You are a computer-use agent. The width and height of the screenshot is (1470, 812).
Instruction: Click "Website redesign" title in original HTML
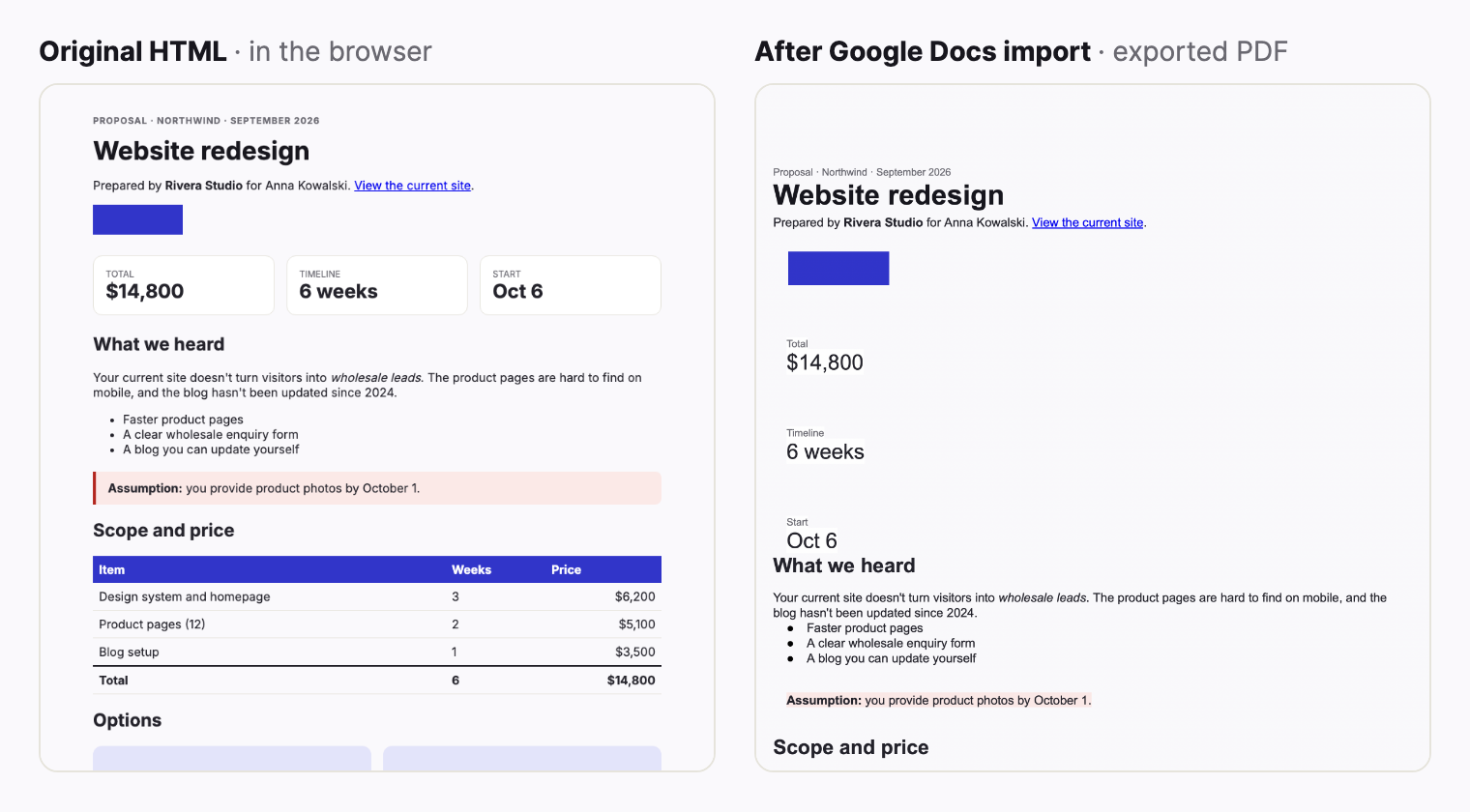click(201, 151)
